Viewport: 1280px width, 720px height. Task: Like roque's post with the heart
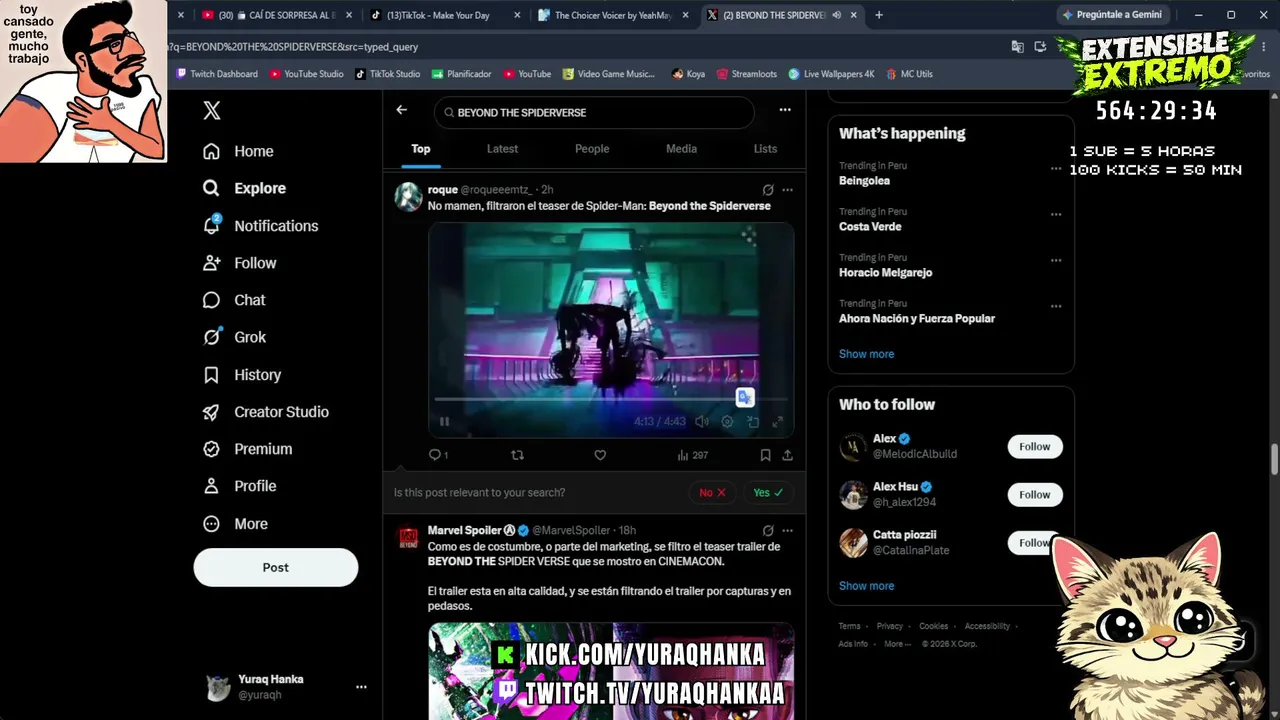(x=600, y=455)
